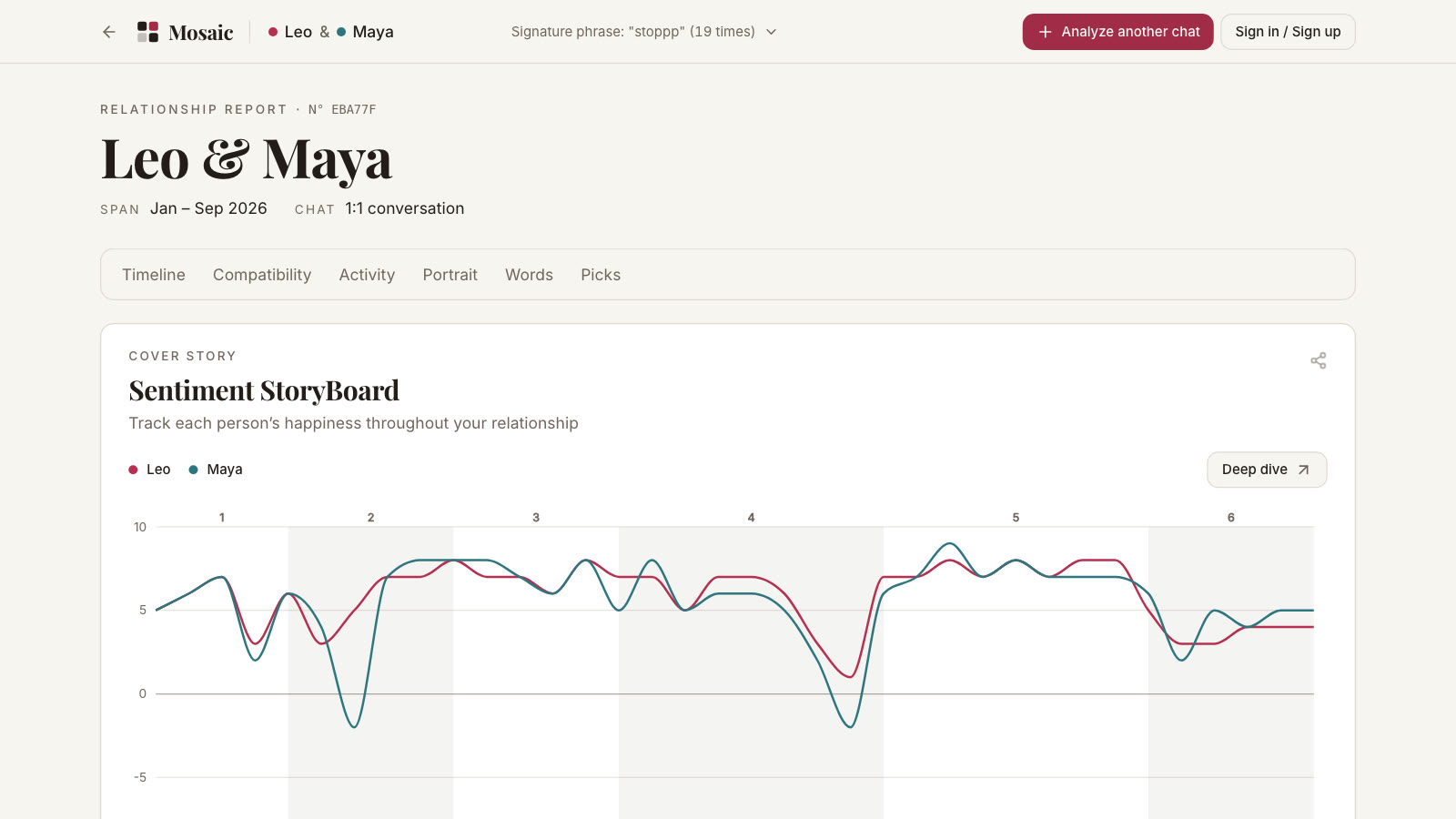The width and height of the screenshot is (1456, 819).
Task: Click the red Leo dot in header
Action: (x=273, y=32)
